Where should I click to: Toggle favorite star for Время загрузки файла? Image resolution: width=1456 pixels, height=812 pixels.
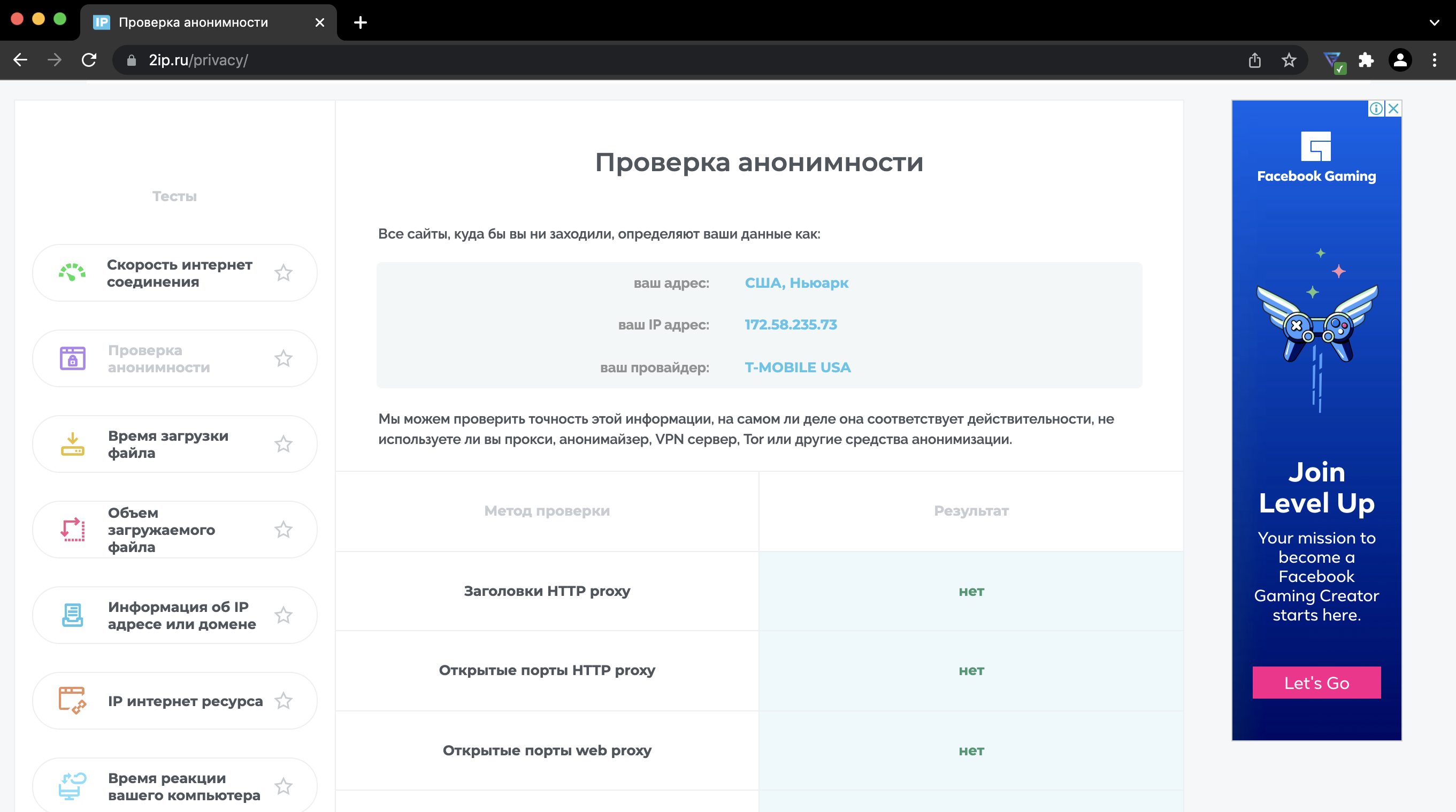click(283, 444)
